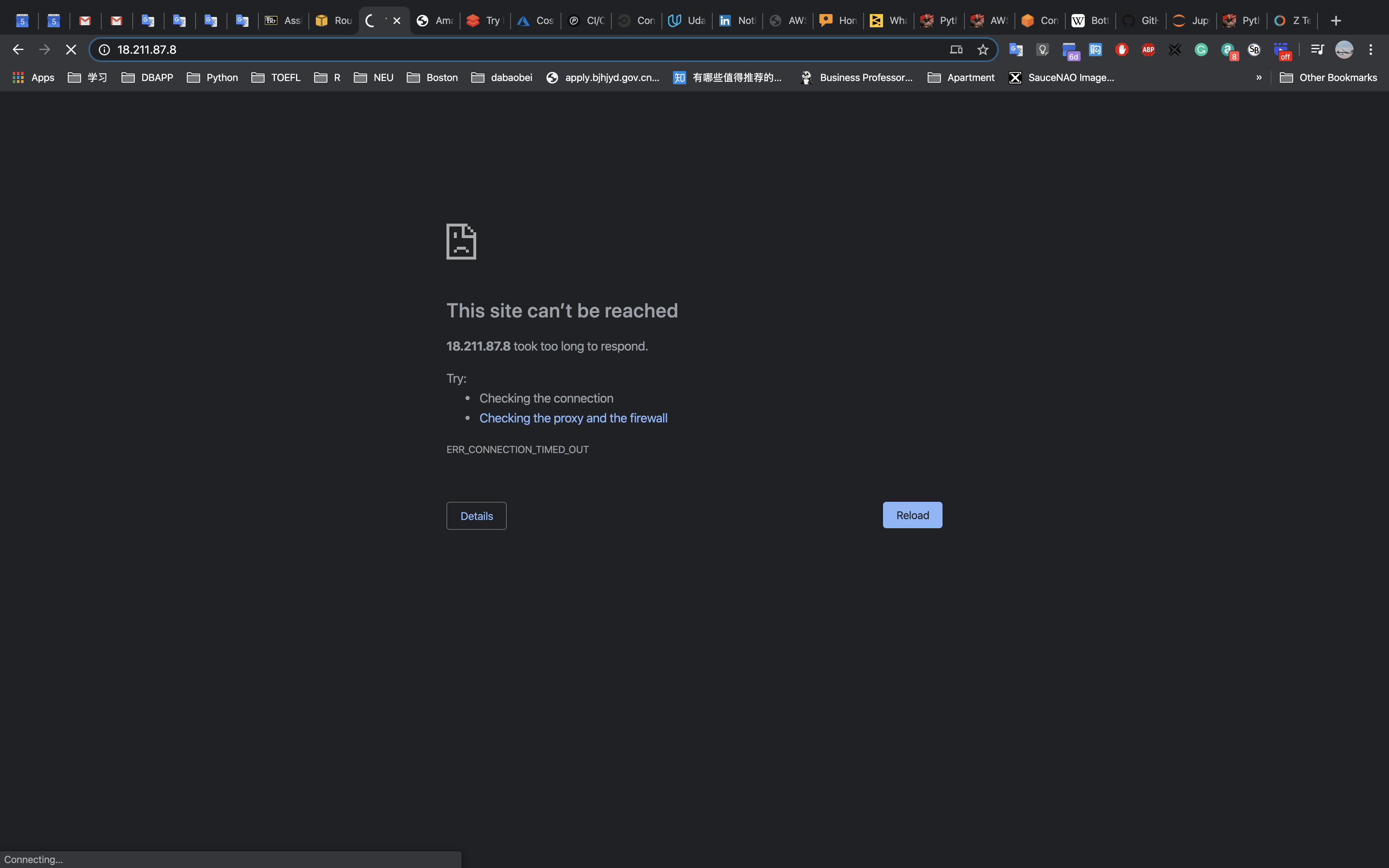Click the bookmark star icon

tap(983, 50)
